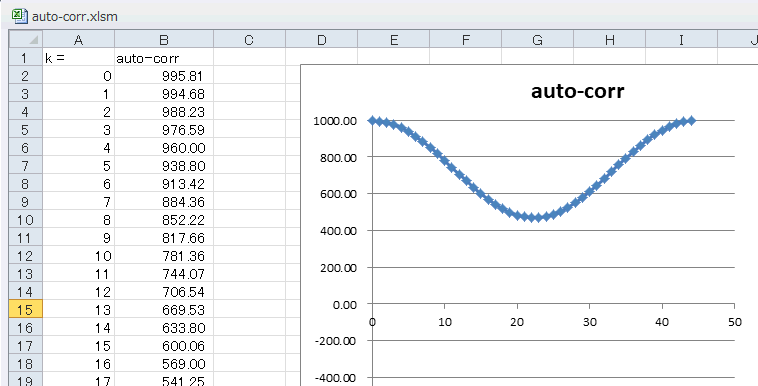Click cell with value 781.36
This screenshot has width=758, height=386.
(x=164, y=256)
